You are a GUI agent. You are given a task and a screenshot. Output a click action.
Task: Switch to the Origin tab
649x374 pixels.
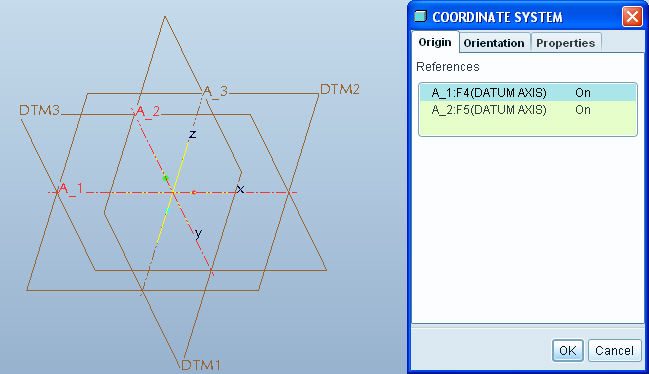tap(435, 42)
